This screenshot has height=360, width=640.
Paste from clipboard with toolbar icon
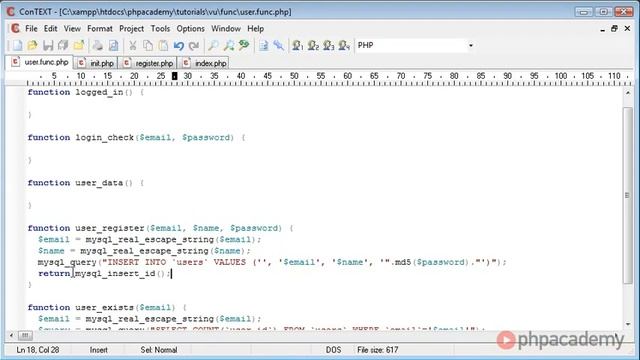coord(163,45)
